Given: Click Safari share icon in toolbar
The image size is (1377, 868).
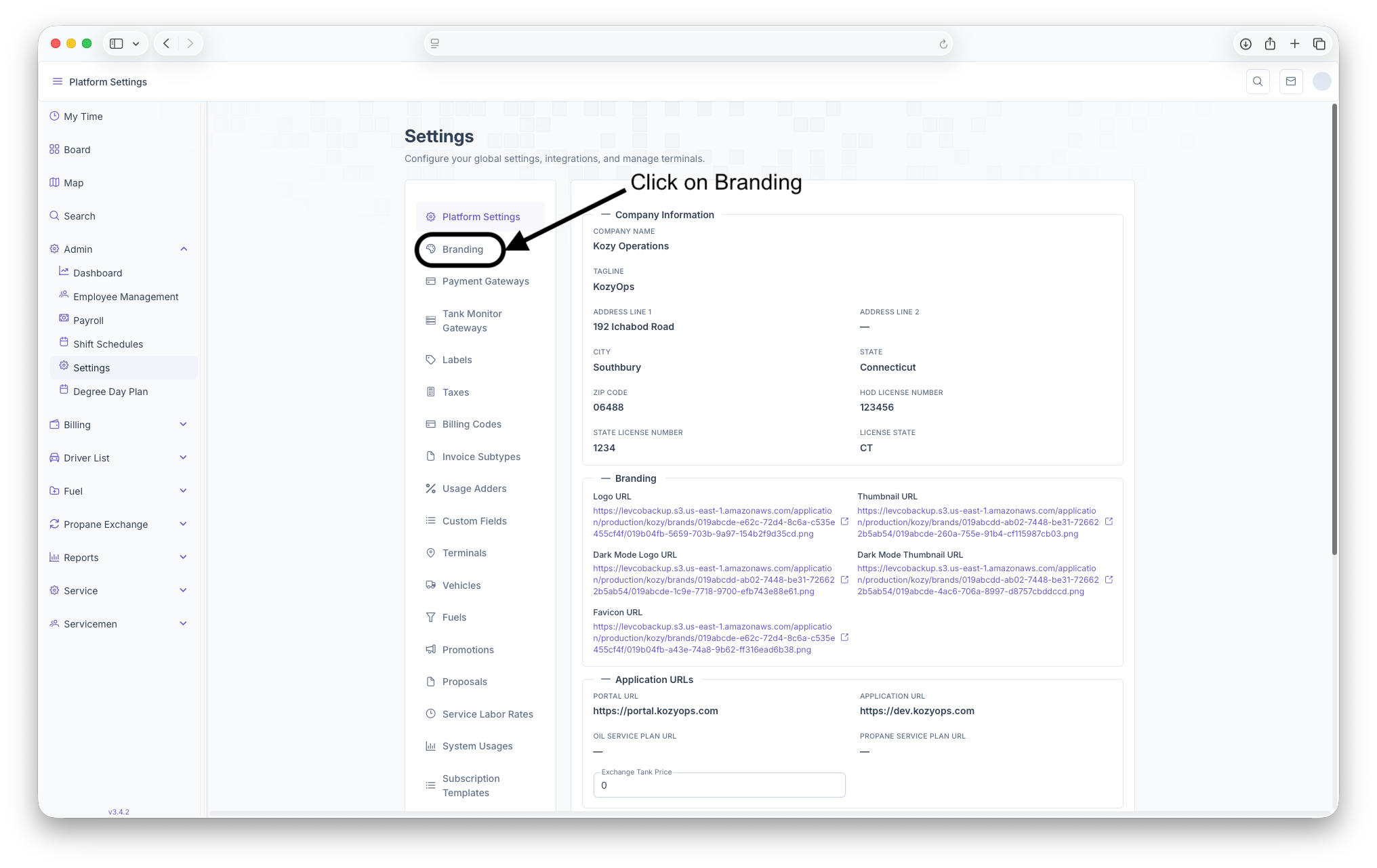Looking at the screenshot, I should click(x=1270, y=44).
